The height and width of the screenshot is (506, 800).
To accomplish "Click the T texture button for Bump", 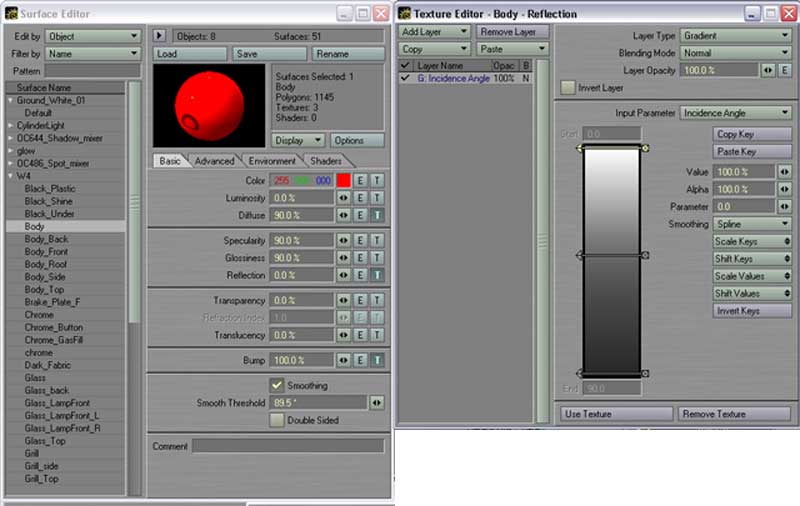I will (x=377, y=360).
